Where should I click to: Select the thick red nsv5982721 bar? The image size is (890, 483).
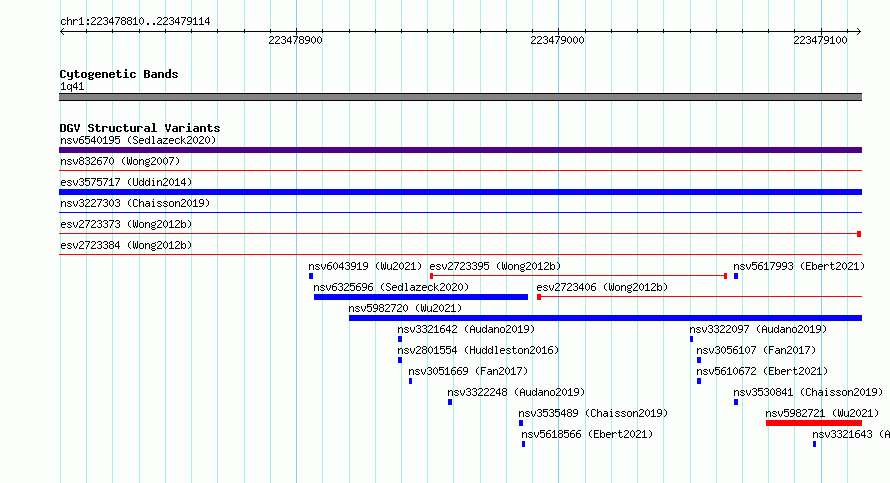(x=814, y=423)
